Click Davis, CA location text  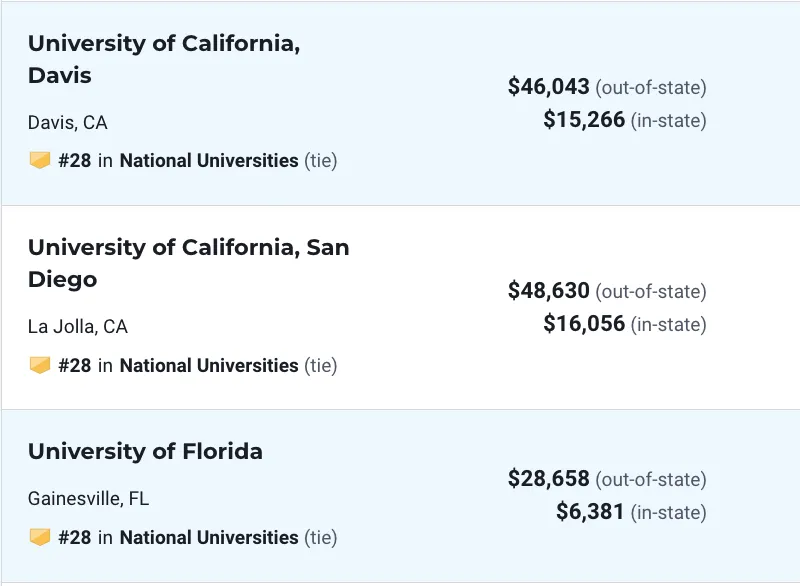[x=67, y=122]
